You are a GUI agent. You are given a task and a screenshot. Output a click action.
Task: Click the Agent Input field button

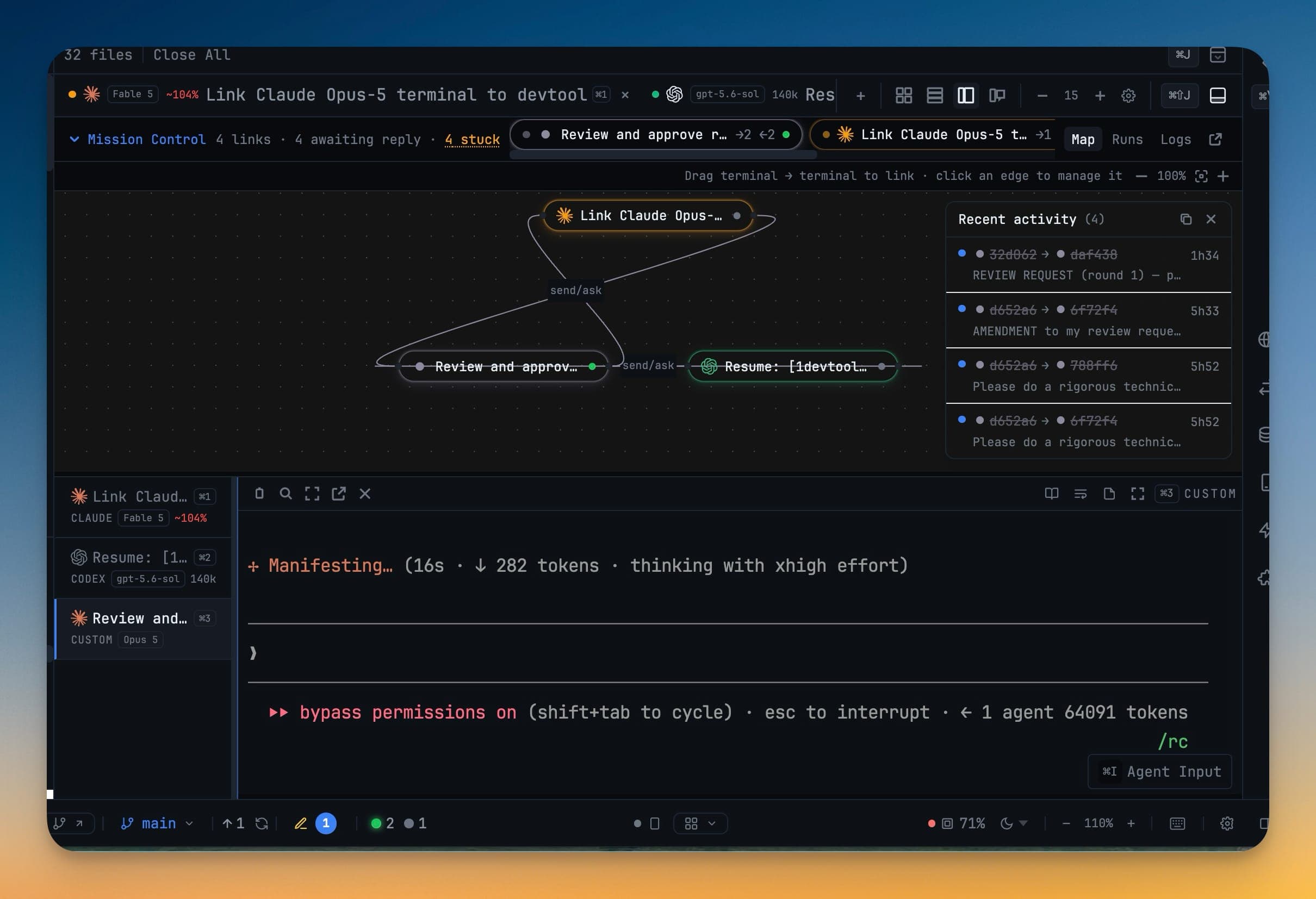click(x=1159, y=772)
